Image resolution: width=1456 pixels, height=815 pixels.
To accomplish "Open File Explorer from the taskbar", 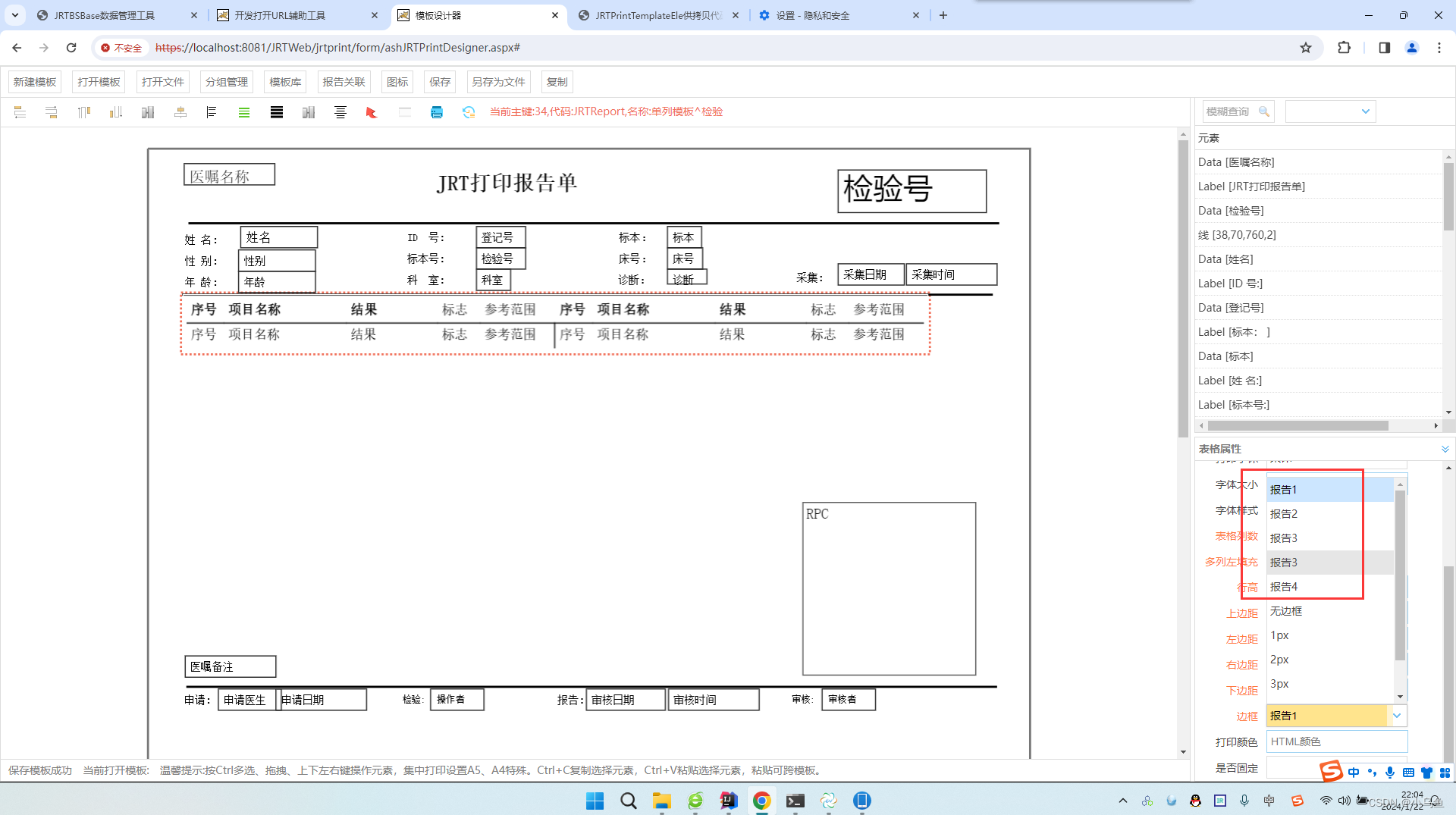I will pos(662,801).
